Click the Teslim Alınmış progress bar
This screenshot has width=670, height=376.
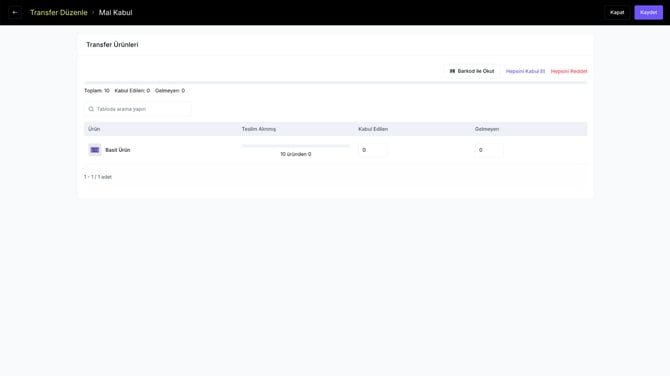296,146
